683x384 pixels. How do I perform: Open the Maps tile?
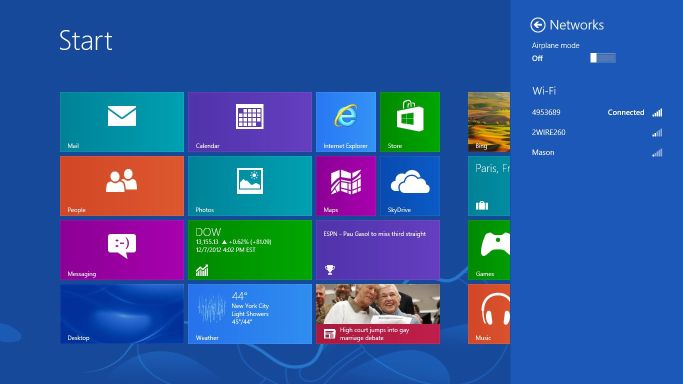[346, 186]
